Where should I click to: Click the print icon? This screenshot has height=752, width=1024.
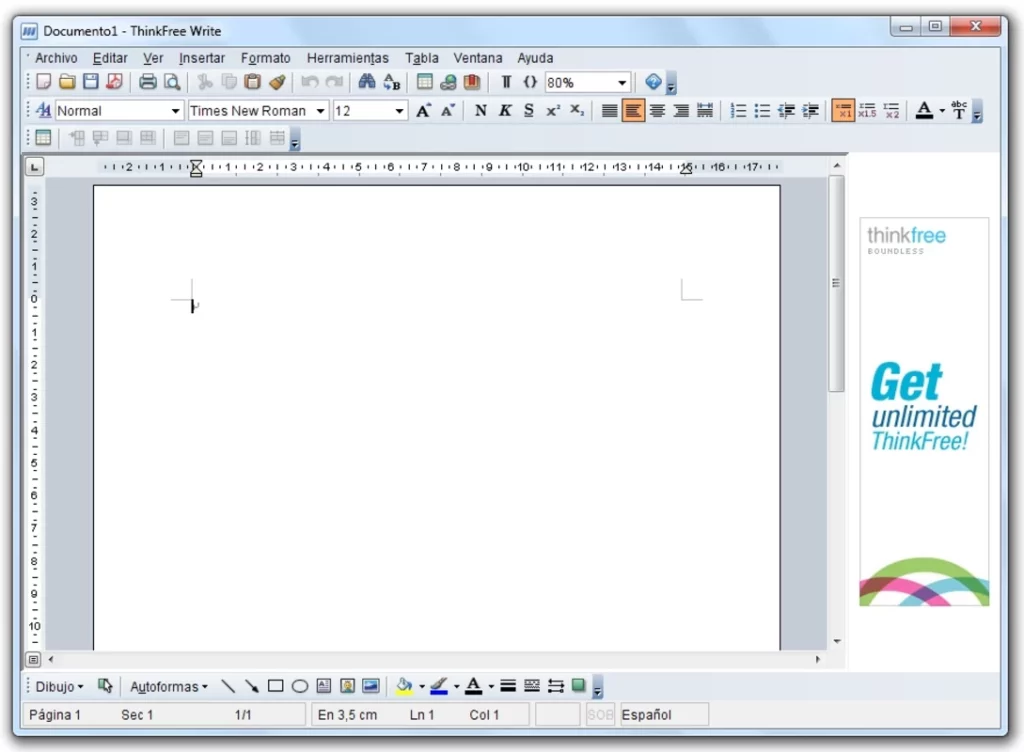tap(148, 82)
